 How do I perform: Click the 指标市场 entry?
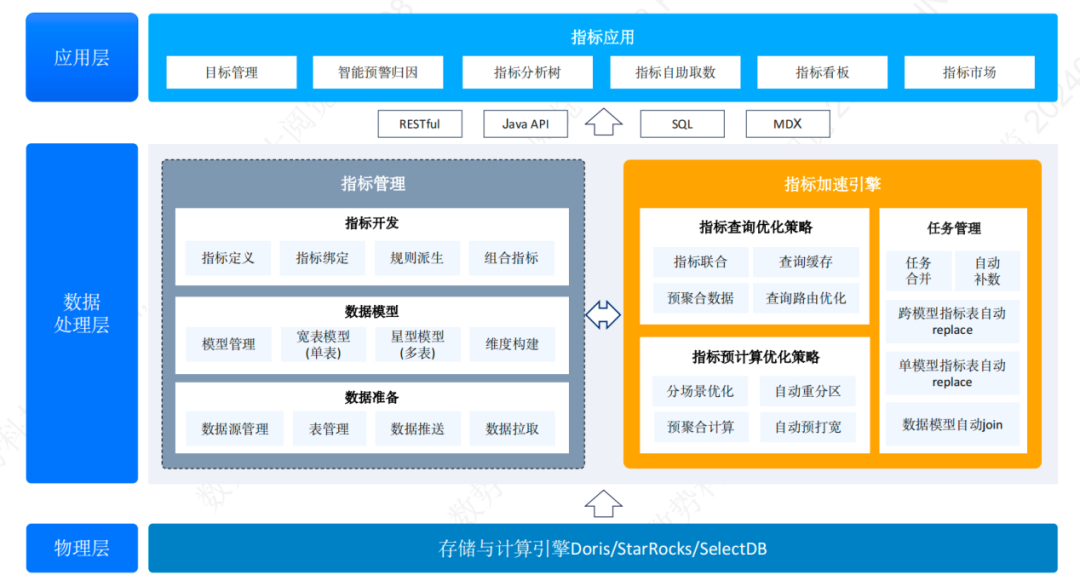969,72
